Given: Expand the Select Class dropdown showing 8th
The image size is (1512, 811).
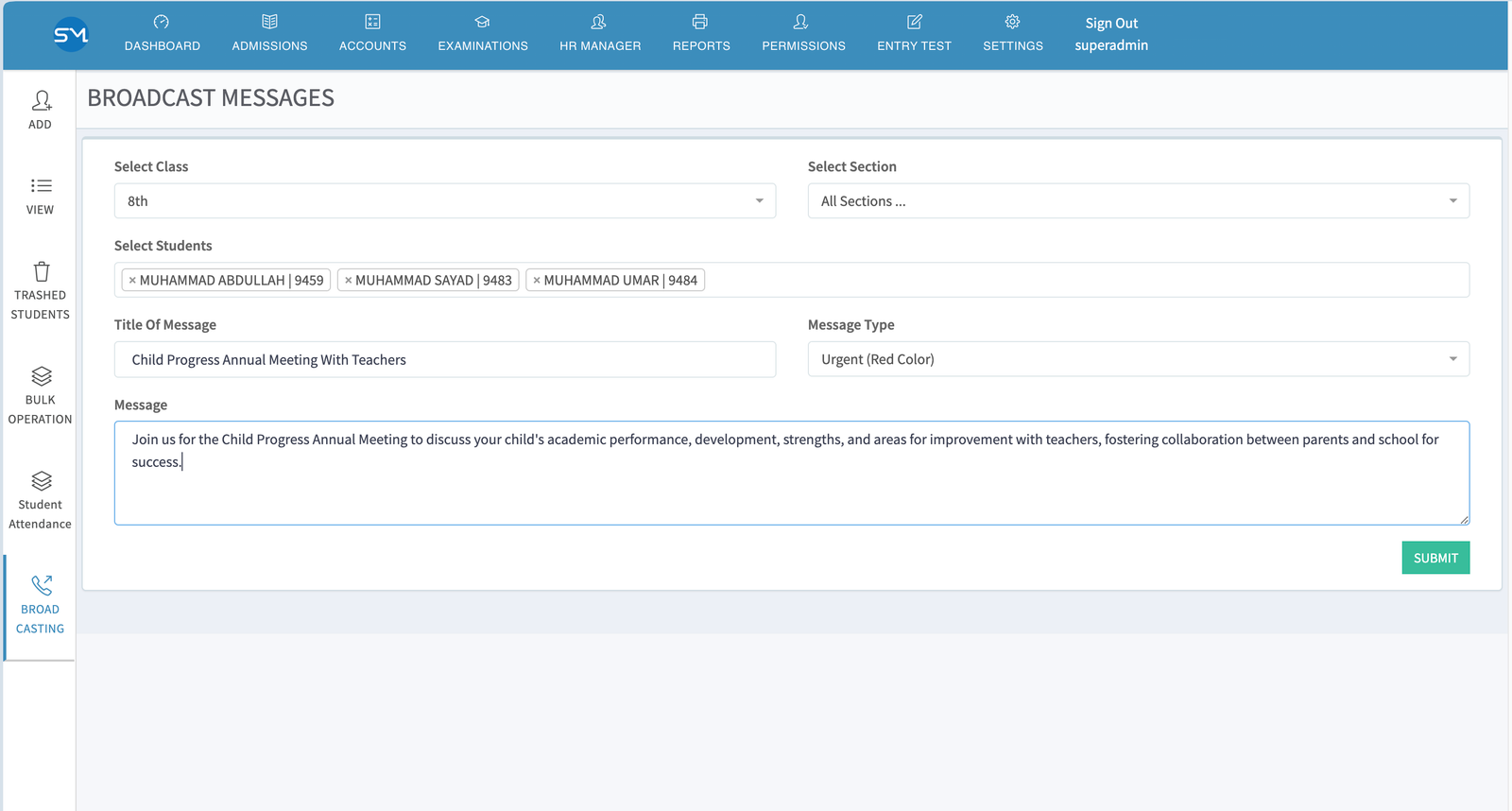Looking at the screenshot, I should coord(445,200).
